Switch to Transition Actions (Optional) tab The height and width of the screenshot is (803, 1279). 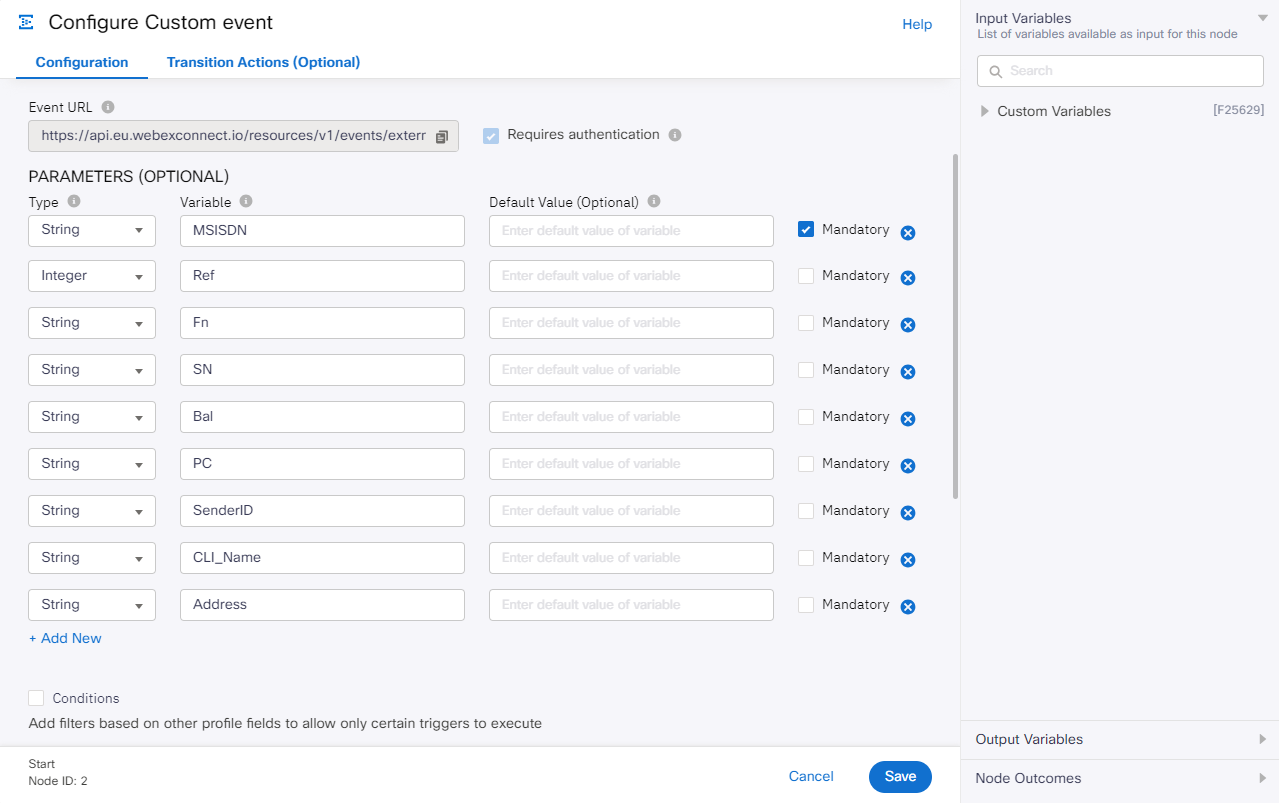[263, 62]
